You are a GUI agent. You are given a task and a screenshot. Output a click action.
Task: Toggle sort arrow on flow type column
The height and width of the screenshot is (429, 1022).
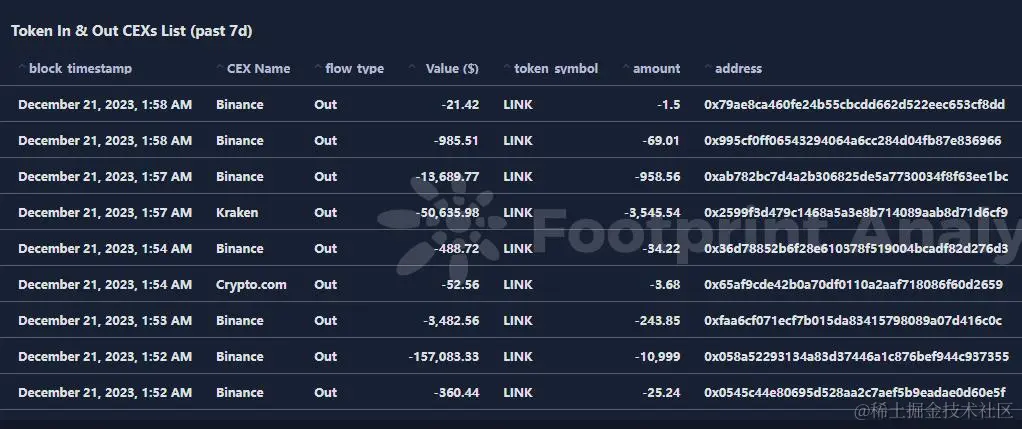click(x=318, y=67)
